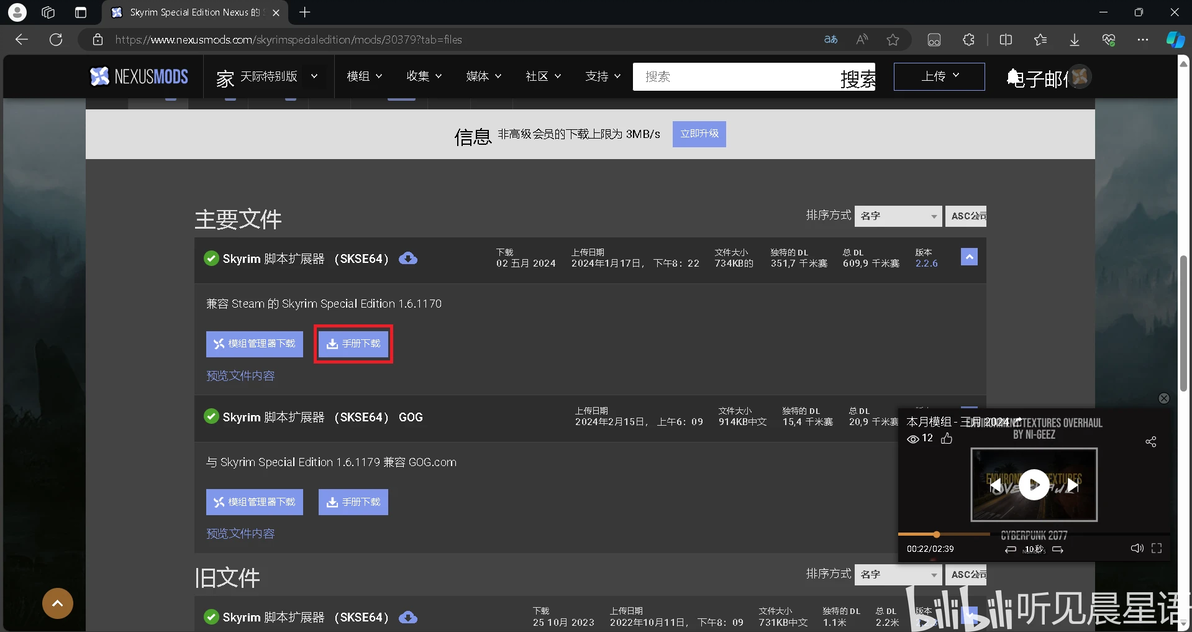The height and width of the screenshot is (632, 1192).
Task: Open the 支持 menu
Action: [x=603, y=76]
